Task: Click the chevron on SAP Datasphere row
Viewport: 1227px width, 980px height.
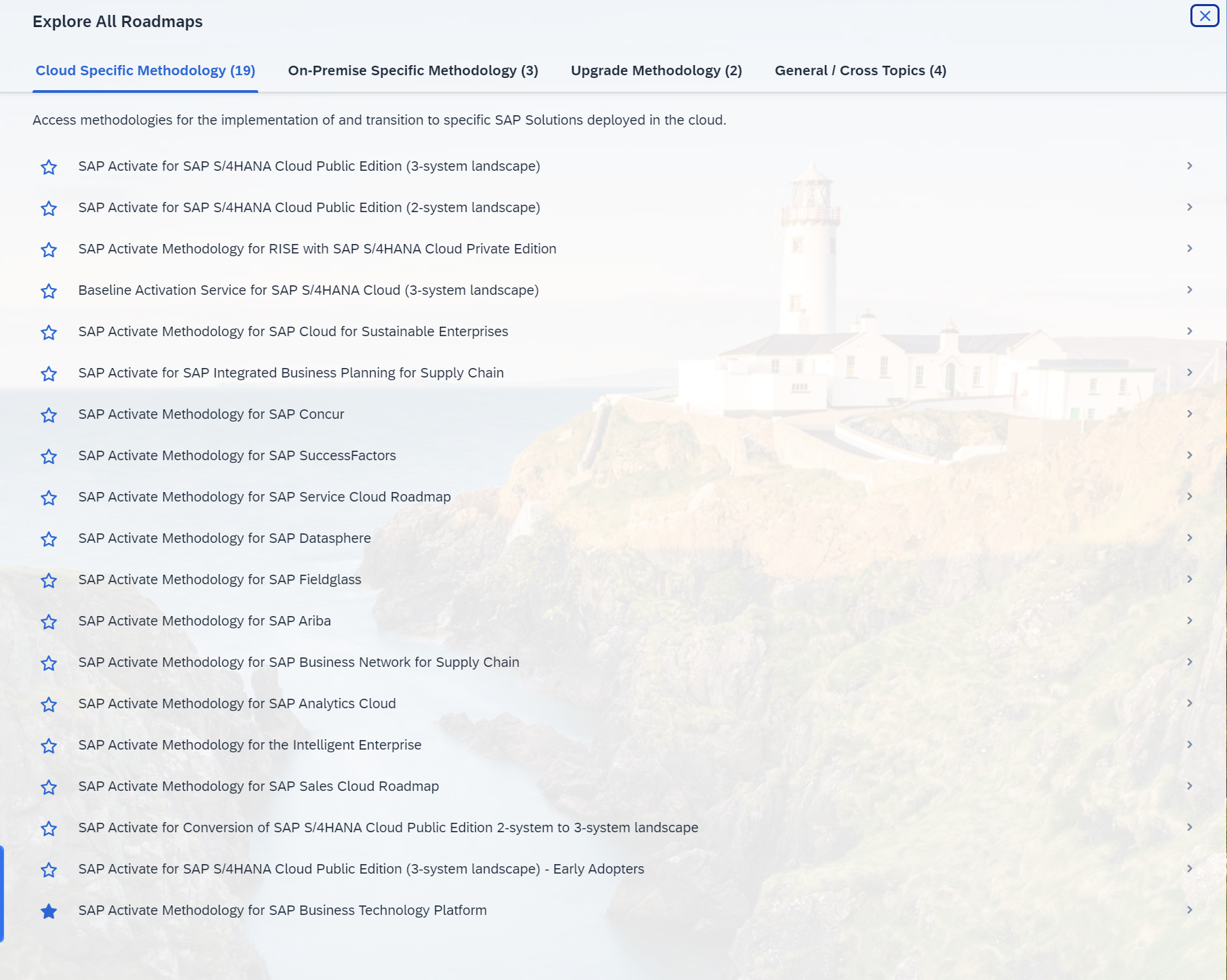Action: [1190, 537]
